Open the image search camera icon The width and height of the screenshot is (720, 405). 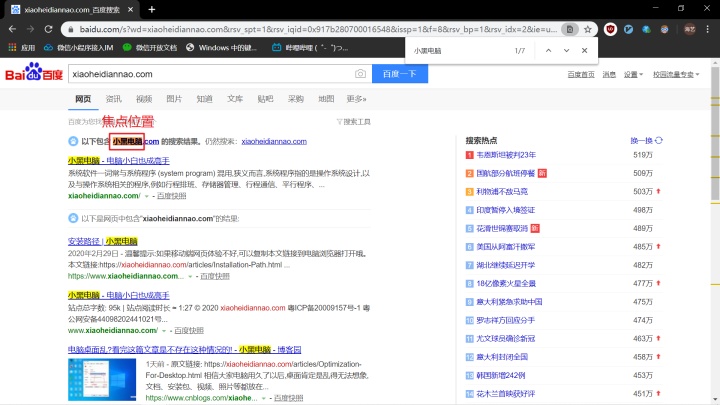pyautogui.click(x=360, y=74)
